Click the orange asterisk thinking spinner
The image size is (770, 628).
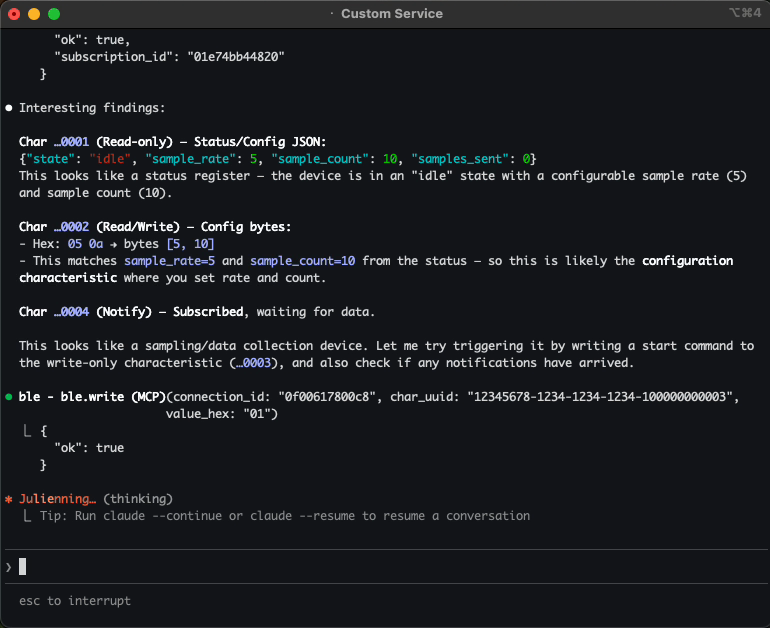click(x=9, y=499)
